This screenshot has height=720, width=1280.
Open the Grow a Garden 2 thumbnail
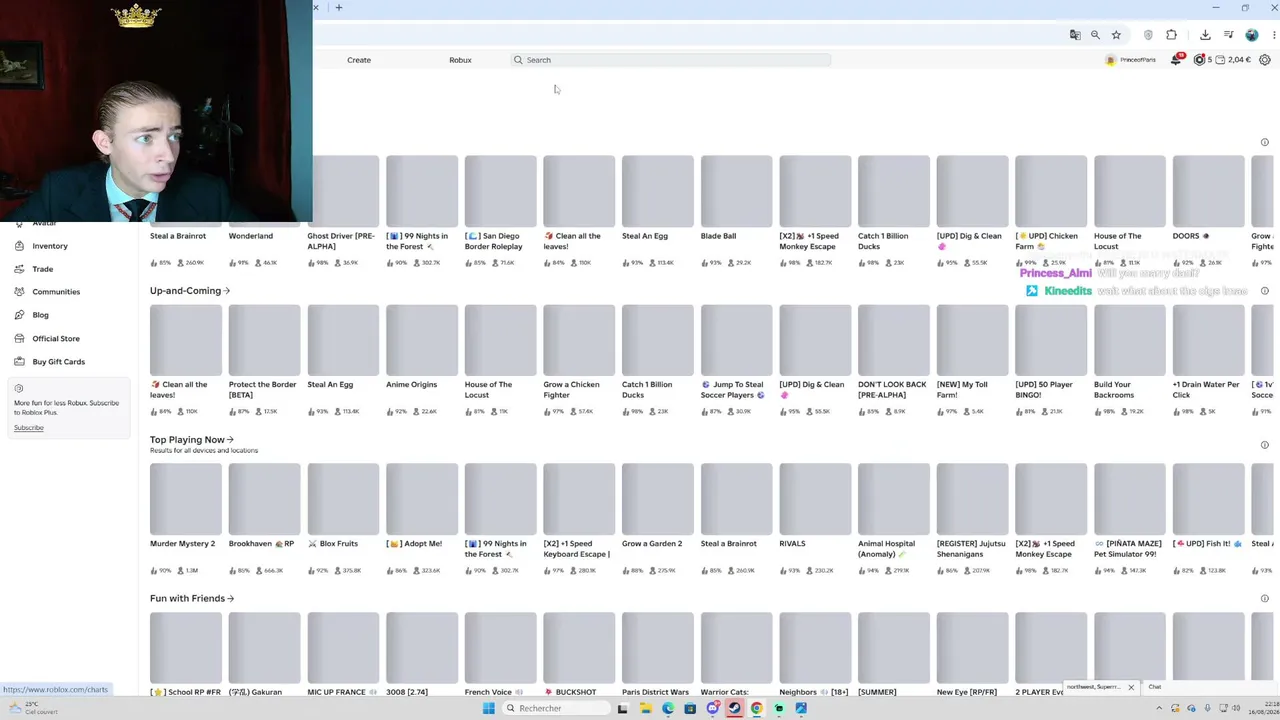pyautogui.click(x=657, y=499)
